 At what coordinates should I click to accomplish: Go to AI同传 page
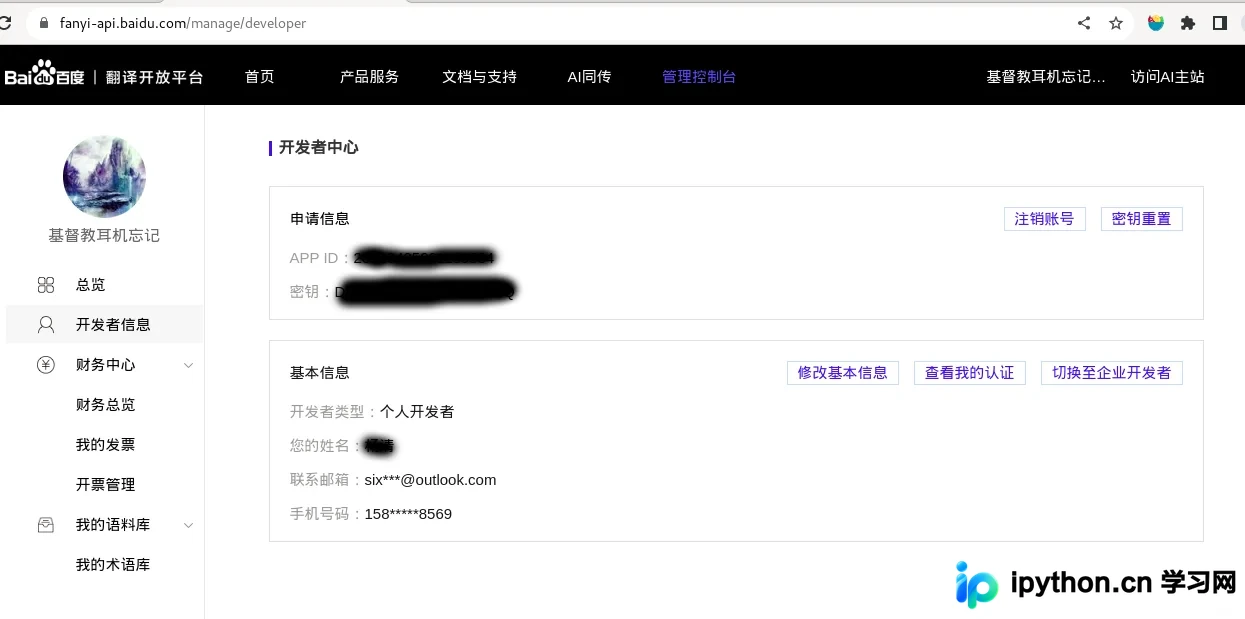tap(589, 76)
